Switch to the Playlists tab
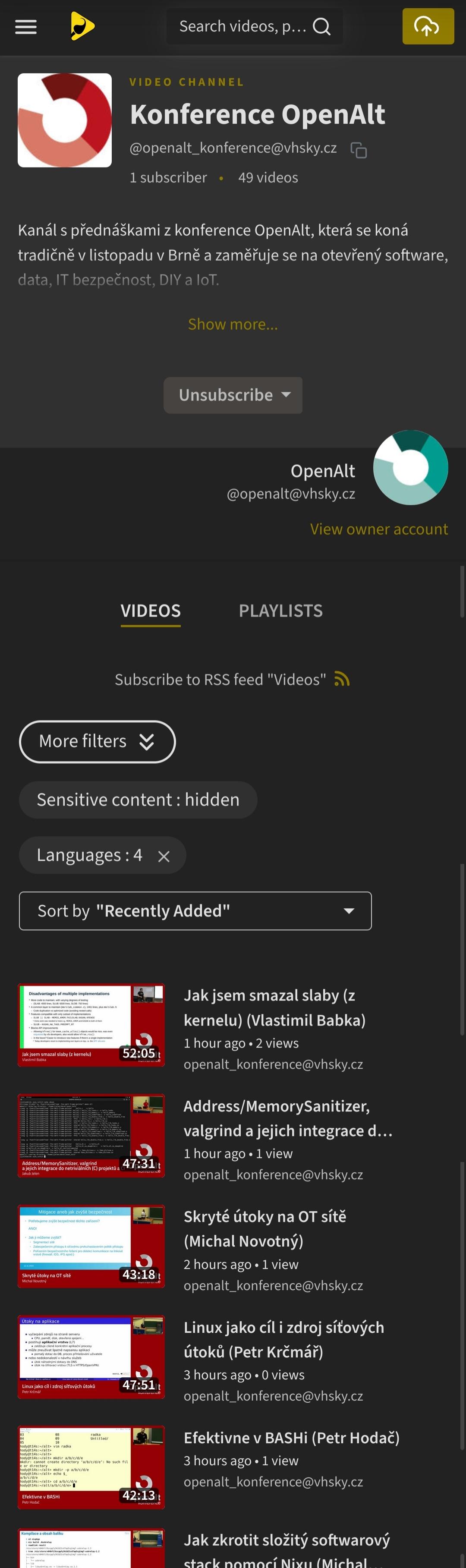 [280, 611]
